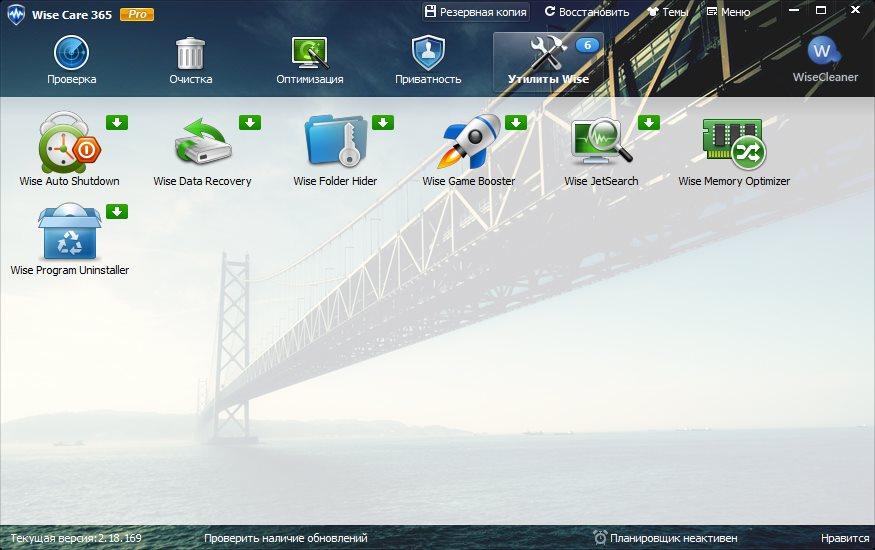Click download arrow for Wise JetSearch

pyautogui.click(x=649, y=122)
